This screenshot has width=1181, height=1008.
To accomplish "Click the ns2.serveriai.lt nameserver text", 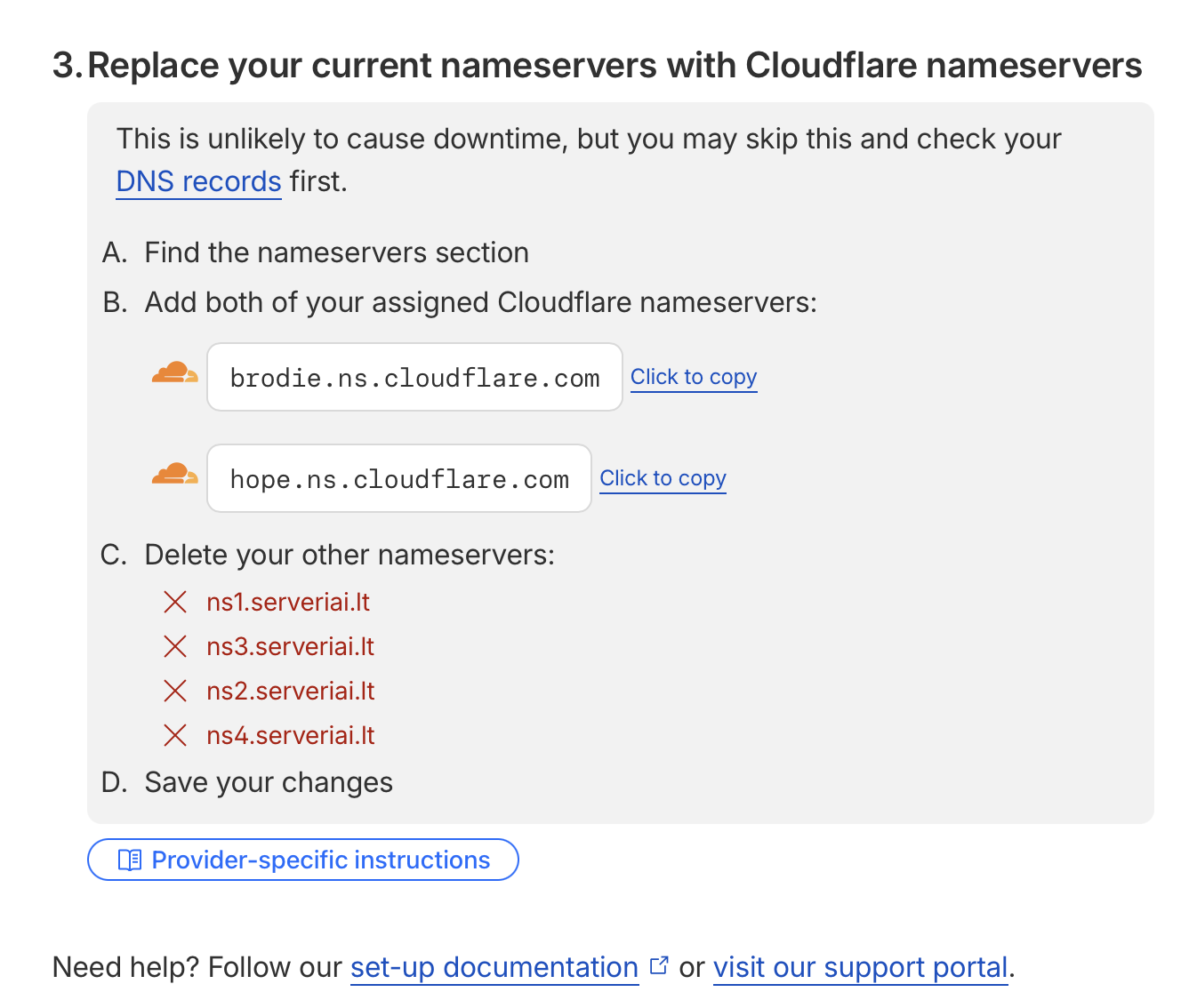I will [x=290, y=692].
